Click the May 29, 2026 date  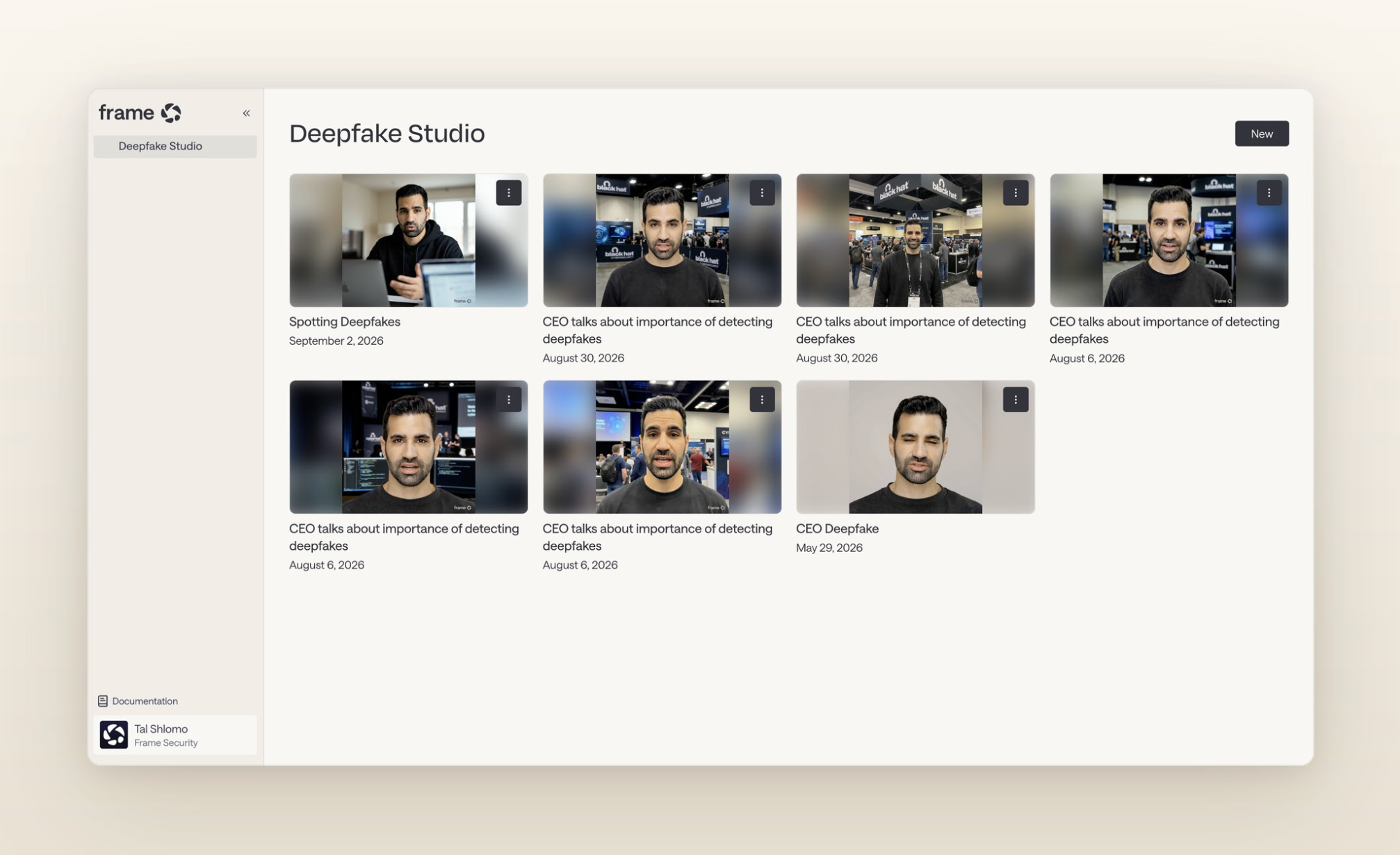coord(829,548)
